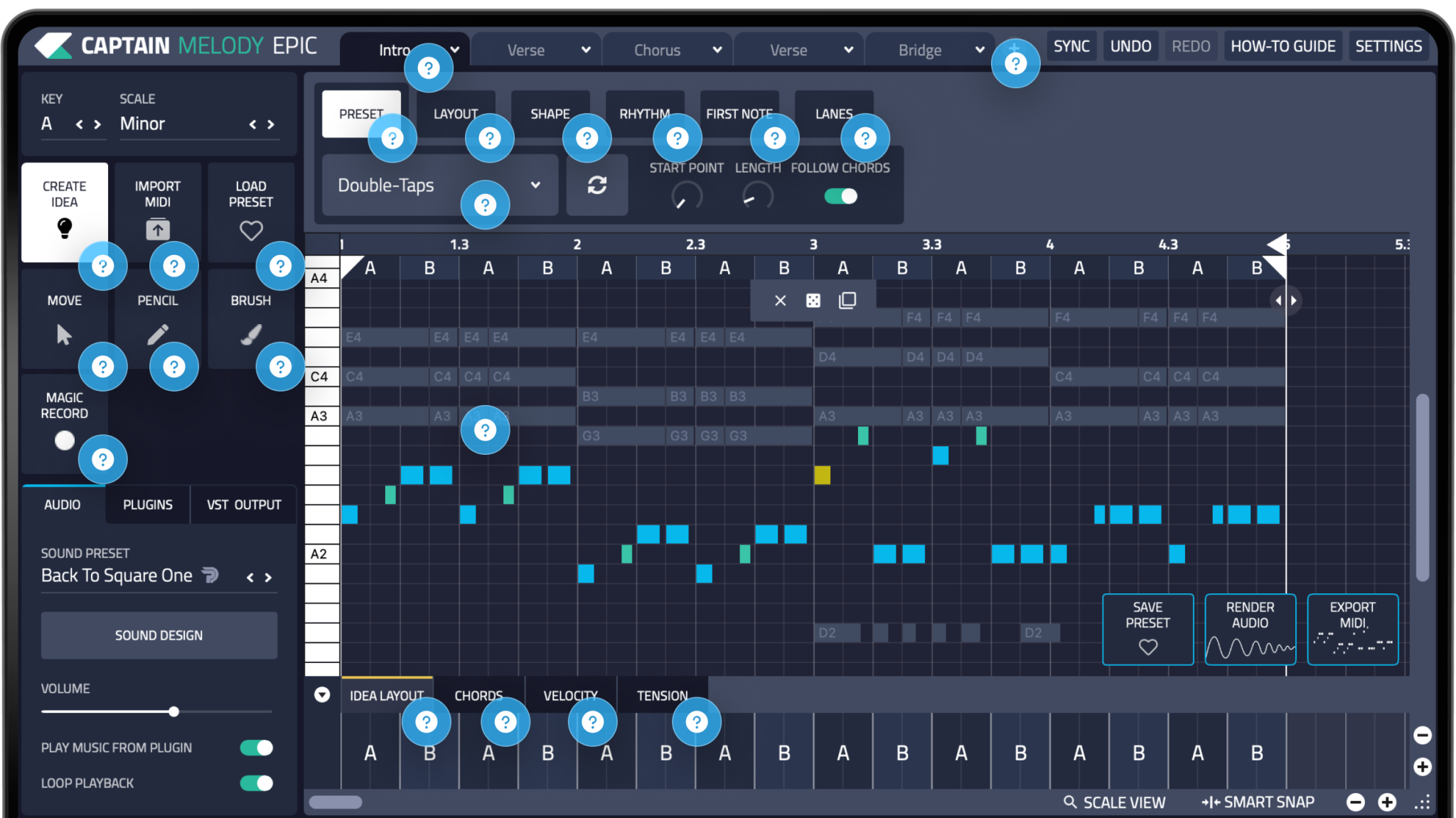Switch to the First Note tab
1456x818 pixels.
(739, 114)
